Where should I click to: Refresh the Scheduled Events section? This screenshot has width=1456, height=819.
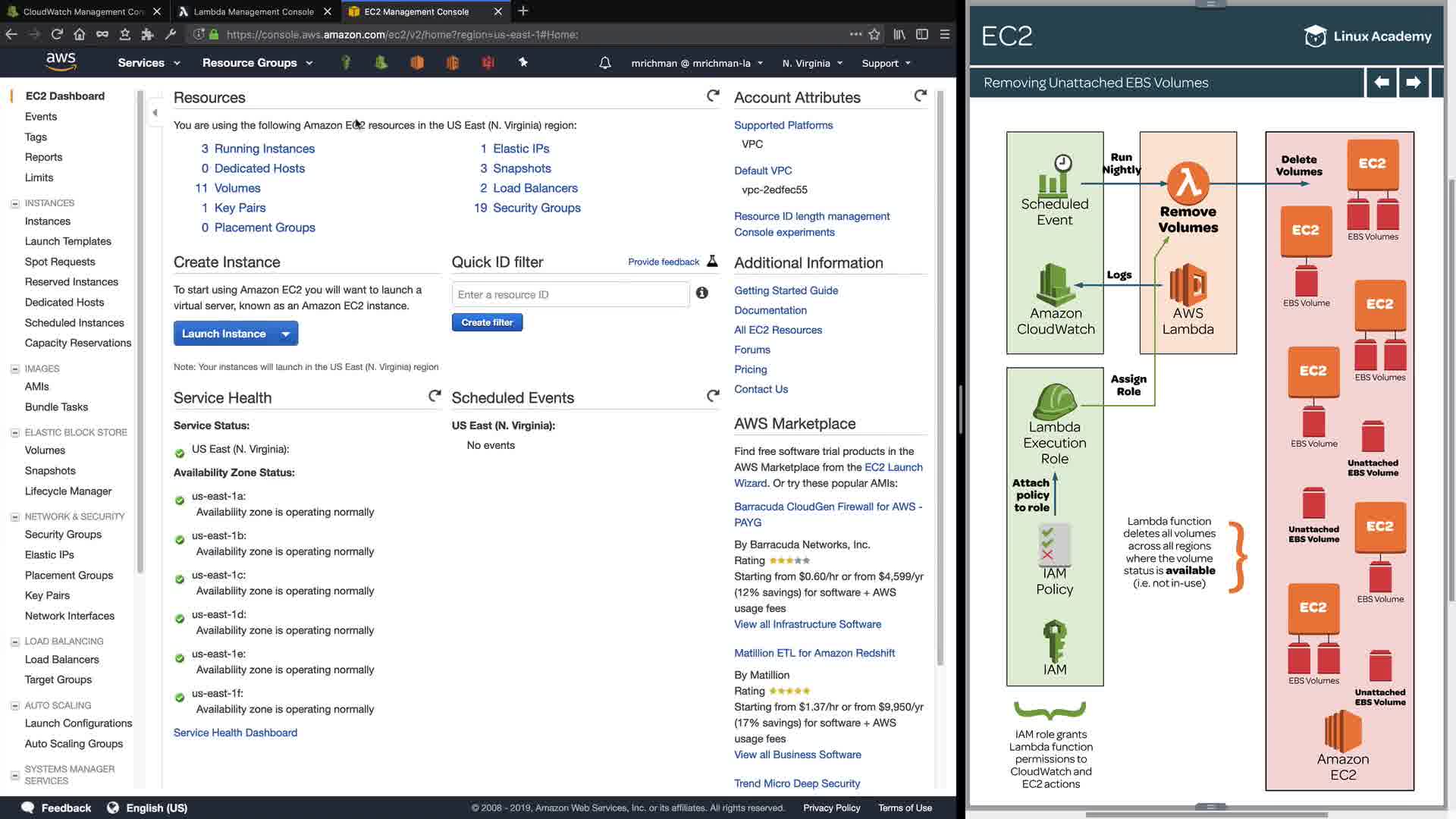point(713,396)
